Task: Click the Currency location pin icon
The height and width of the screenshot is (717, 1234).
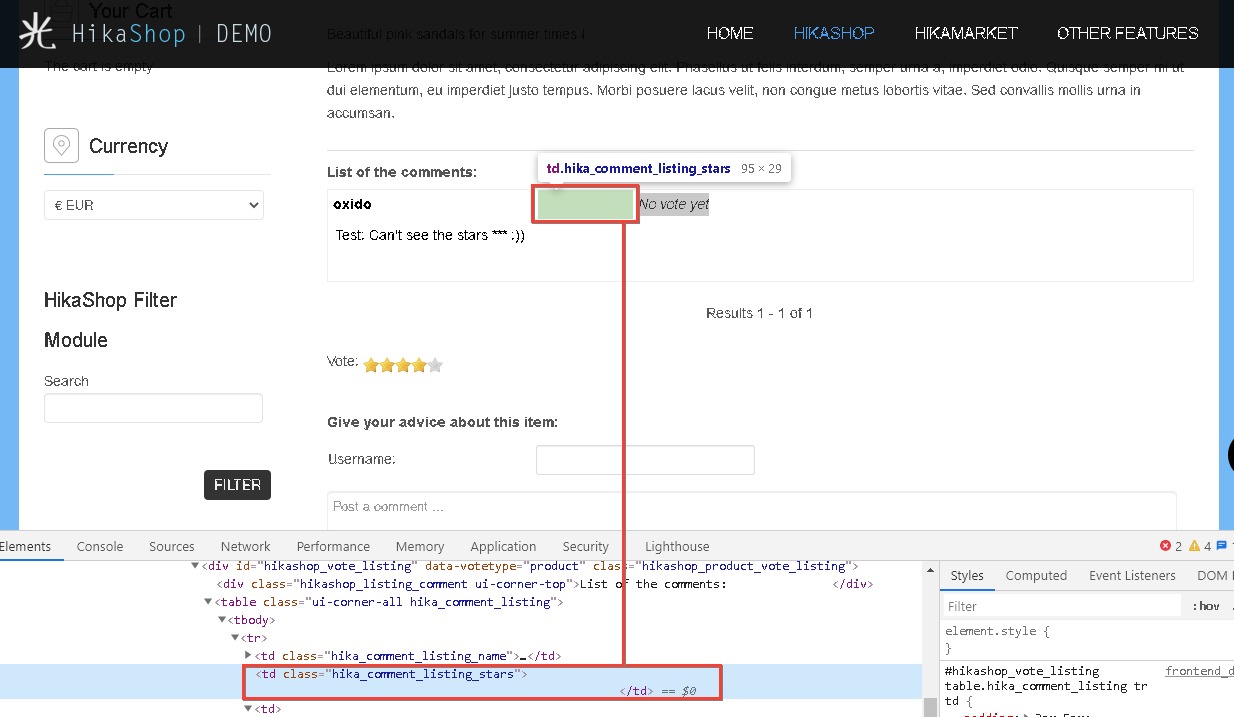Action: pos(61,146)
